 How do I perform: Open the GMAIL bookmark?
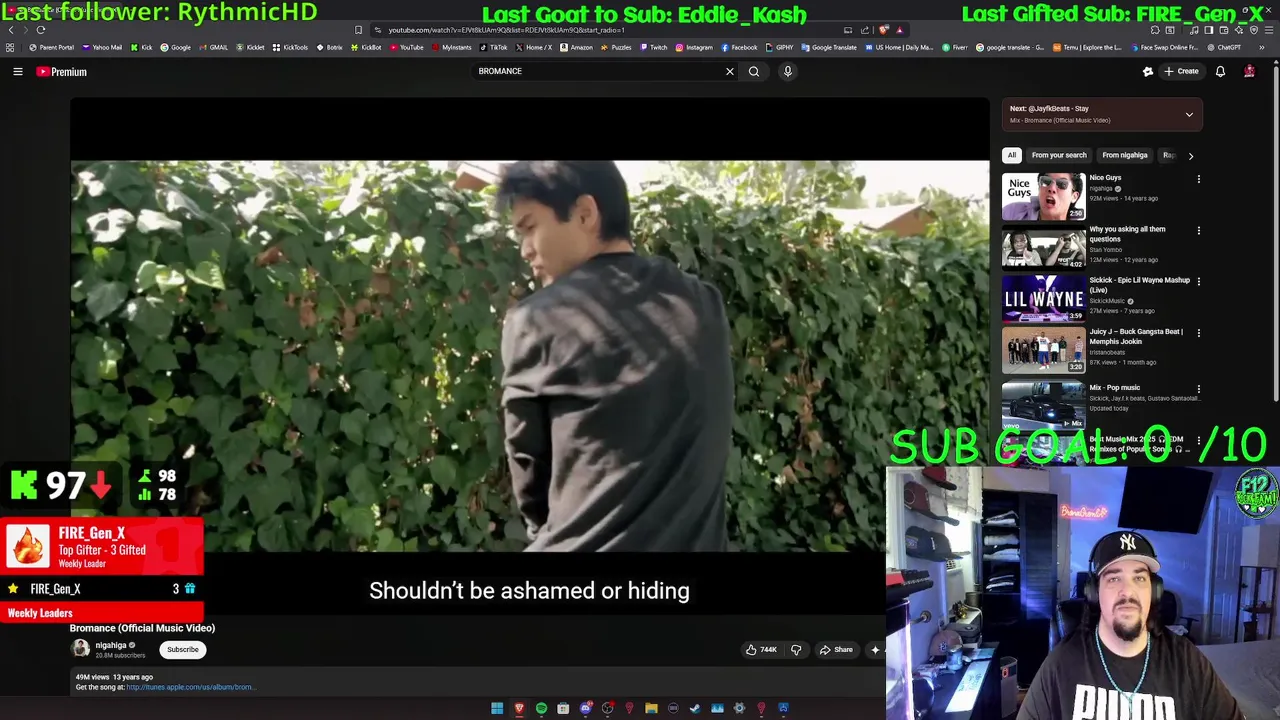coord(213,47)
